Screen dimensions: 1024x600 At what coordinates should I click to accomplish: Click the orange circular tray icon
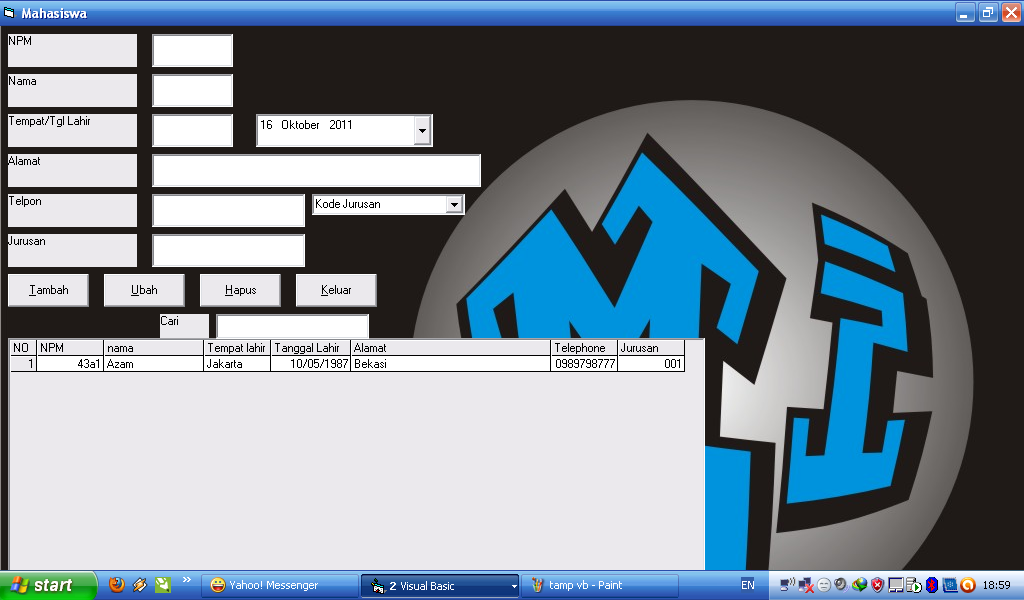click(968, 586)
